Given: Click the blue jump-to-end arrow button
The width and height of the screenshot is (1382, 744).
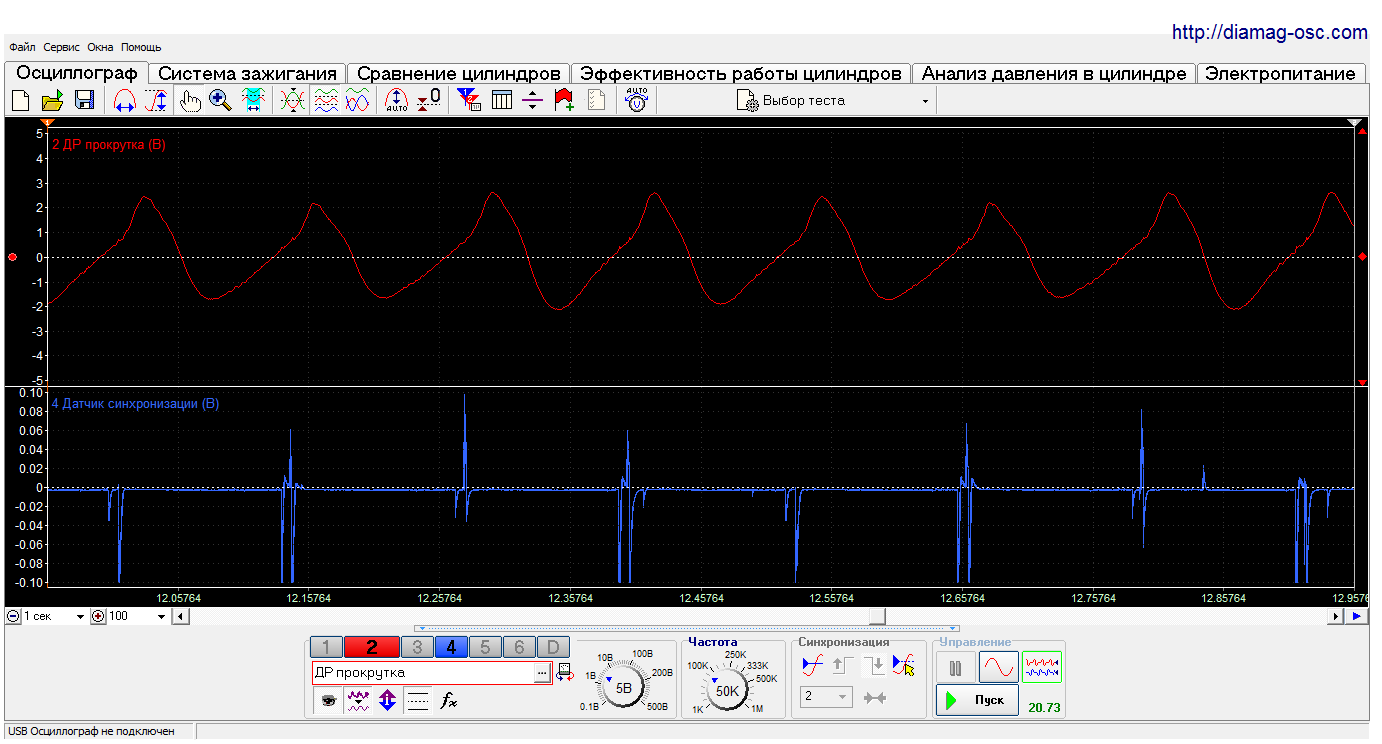Looking at the screenshot, I should pos(1357,616).
